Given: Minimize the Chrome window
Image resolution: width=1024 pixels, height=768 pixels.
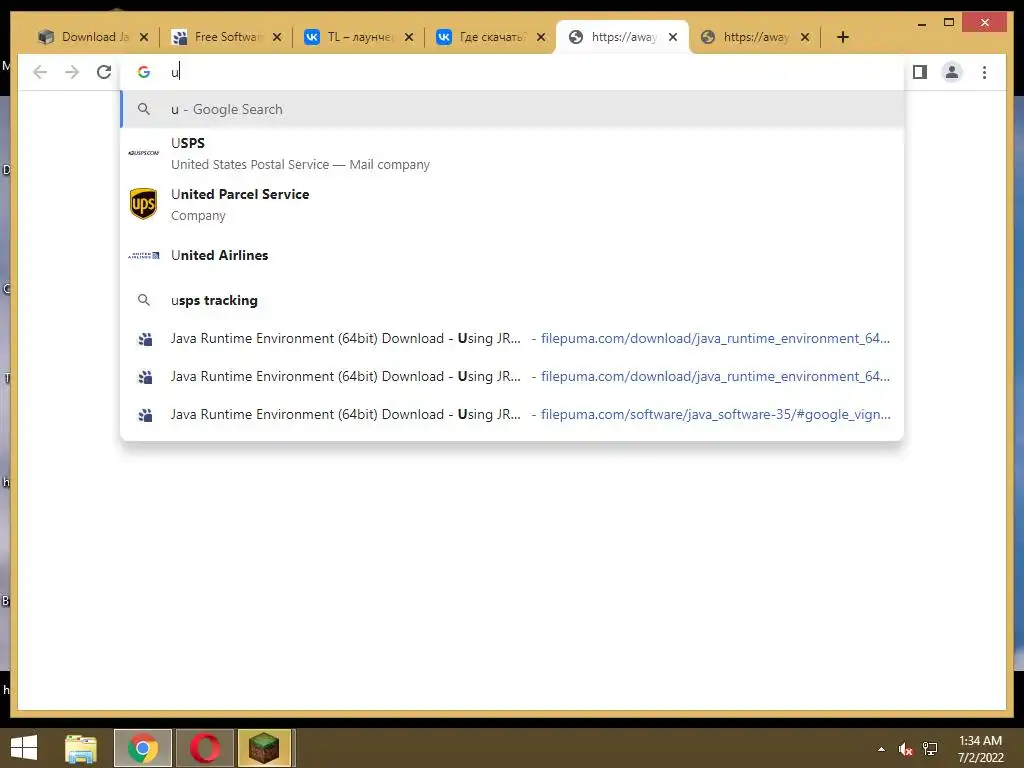Looking at the screenshot, I should tap(921, 24).
